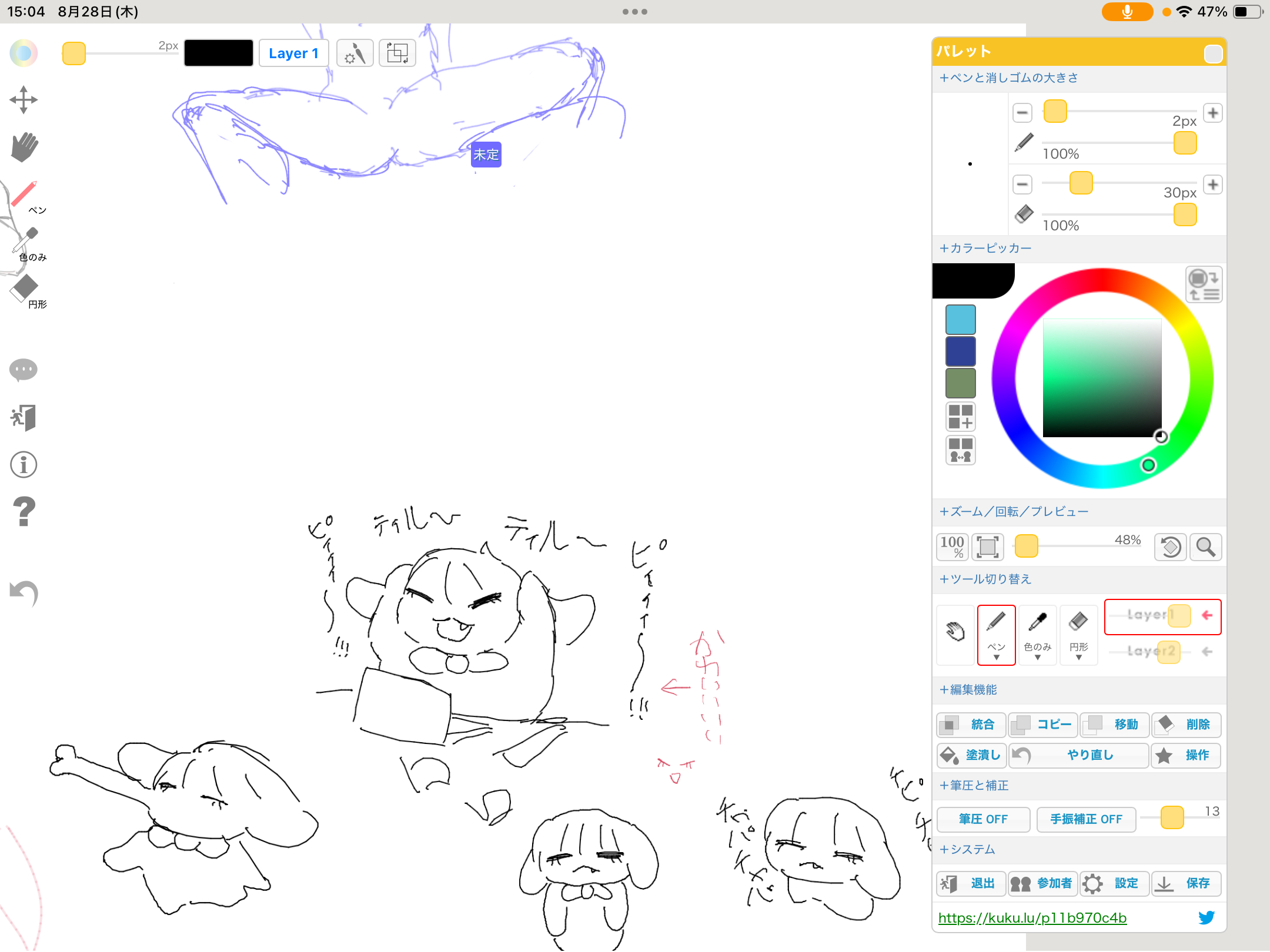Tap the microphone indicator in status bar
This screenshot has width=1270, height=952.
click(1127, 12)
